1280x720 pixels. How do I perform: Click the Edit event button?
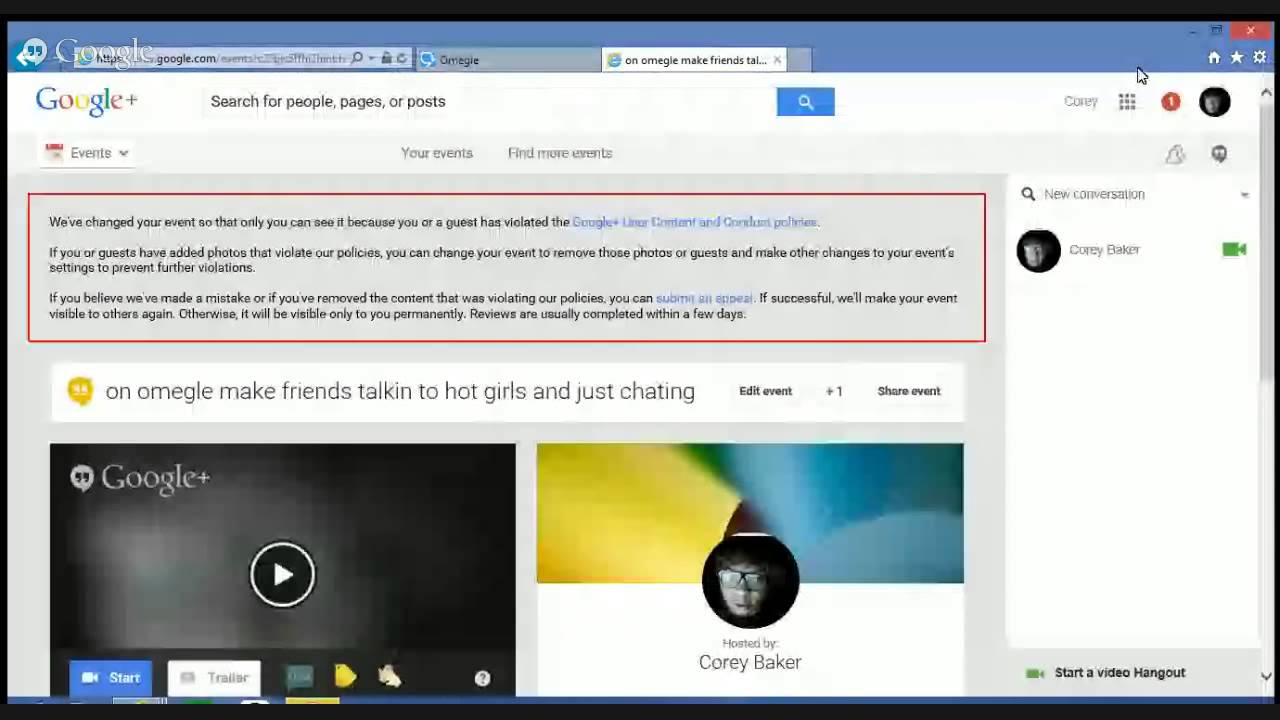(x=765, y=391)
